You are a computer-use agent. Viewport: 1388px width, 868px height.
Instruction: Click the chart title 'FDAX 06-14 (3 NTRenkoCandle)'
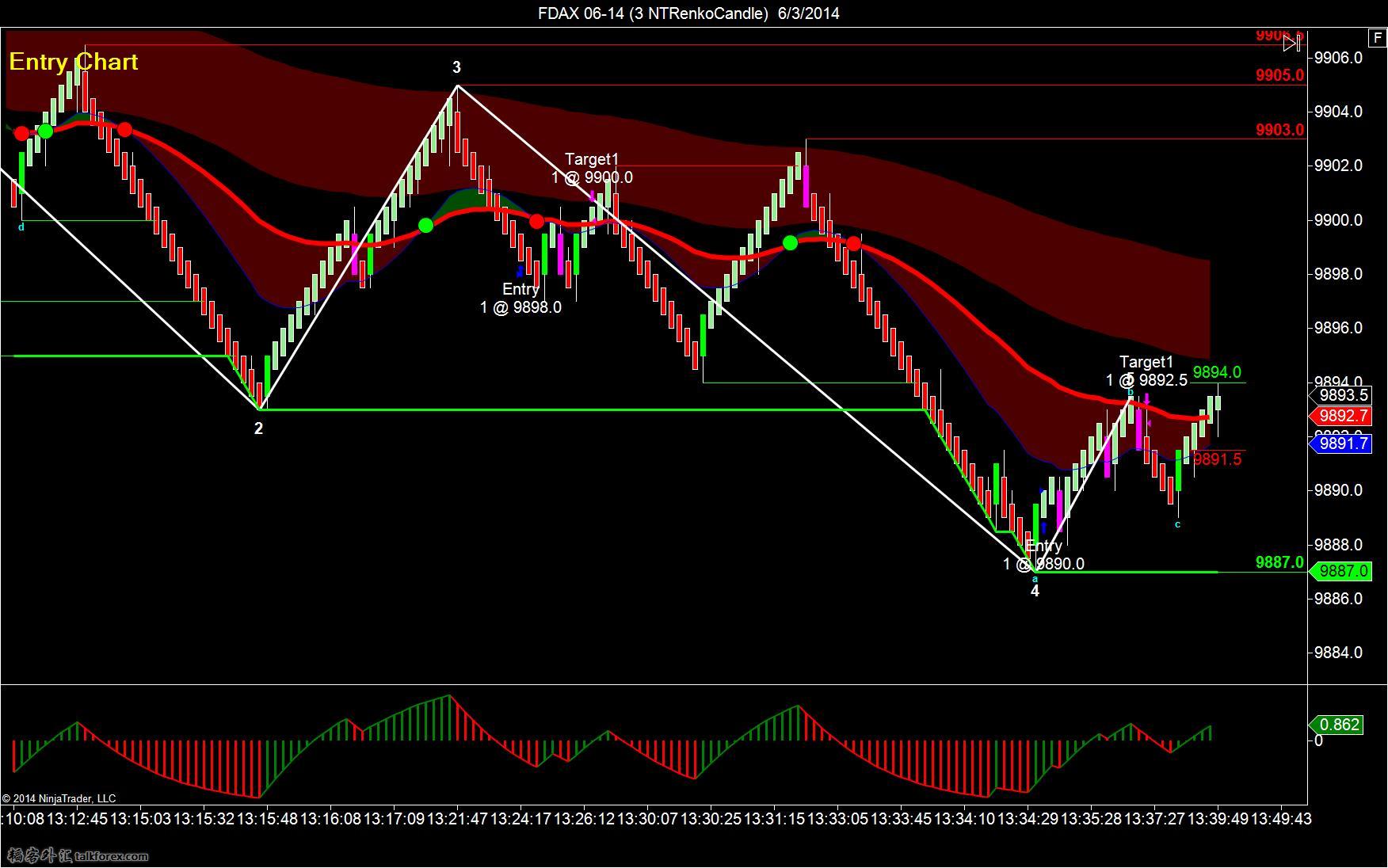tap(654, 13)
